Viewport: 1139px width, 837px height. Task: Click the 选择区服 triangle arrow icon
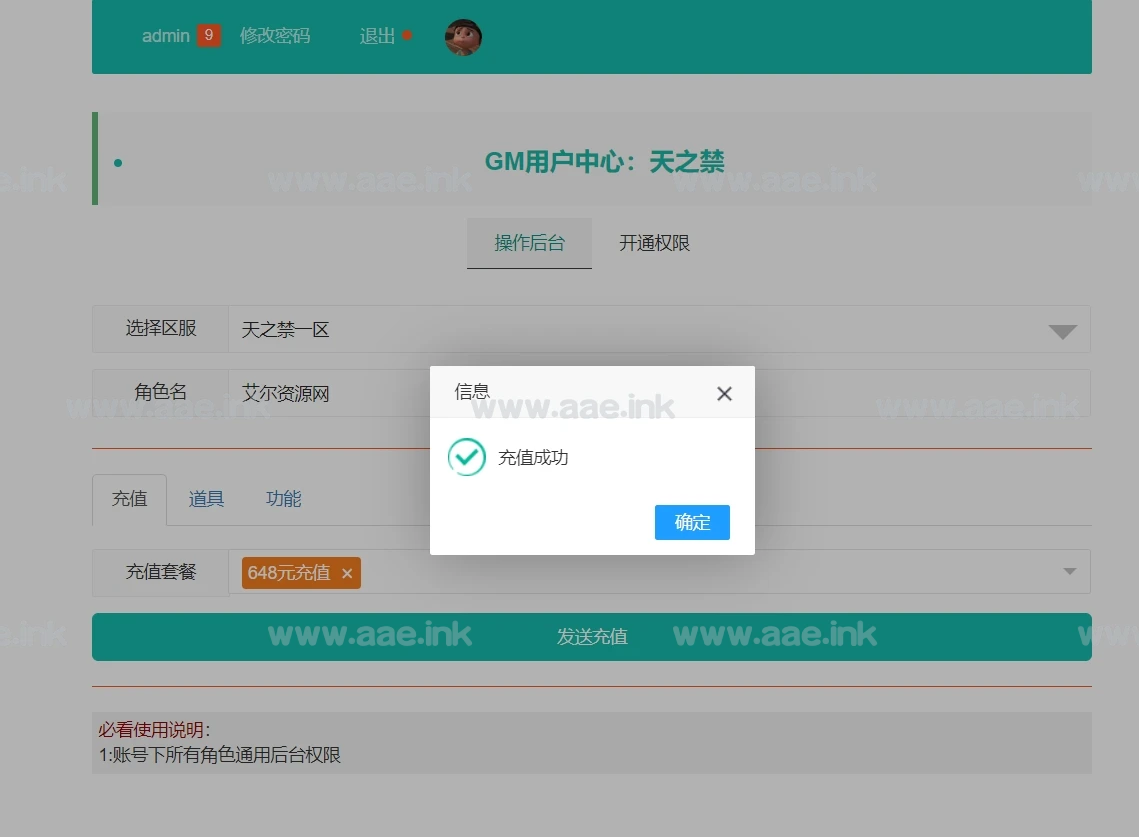pyautogui.click(x=1062, y=331)
